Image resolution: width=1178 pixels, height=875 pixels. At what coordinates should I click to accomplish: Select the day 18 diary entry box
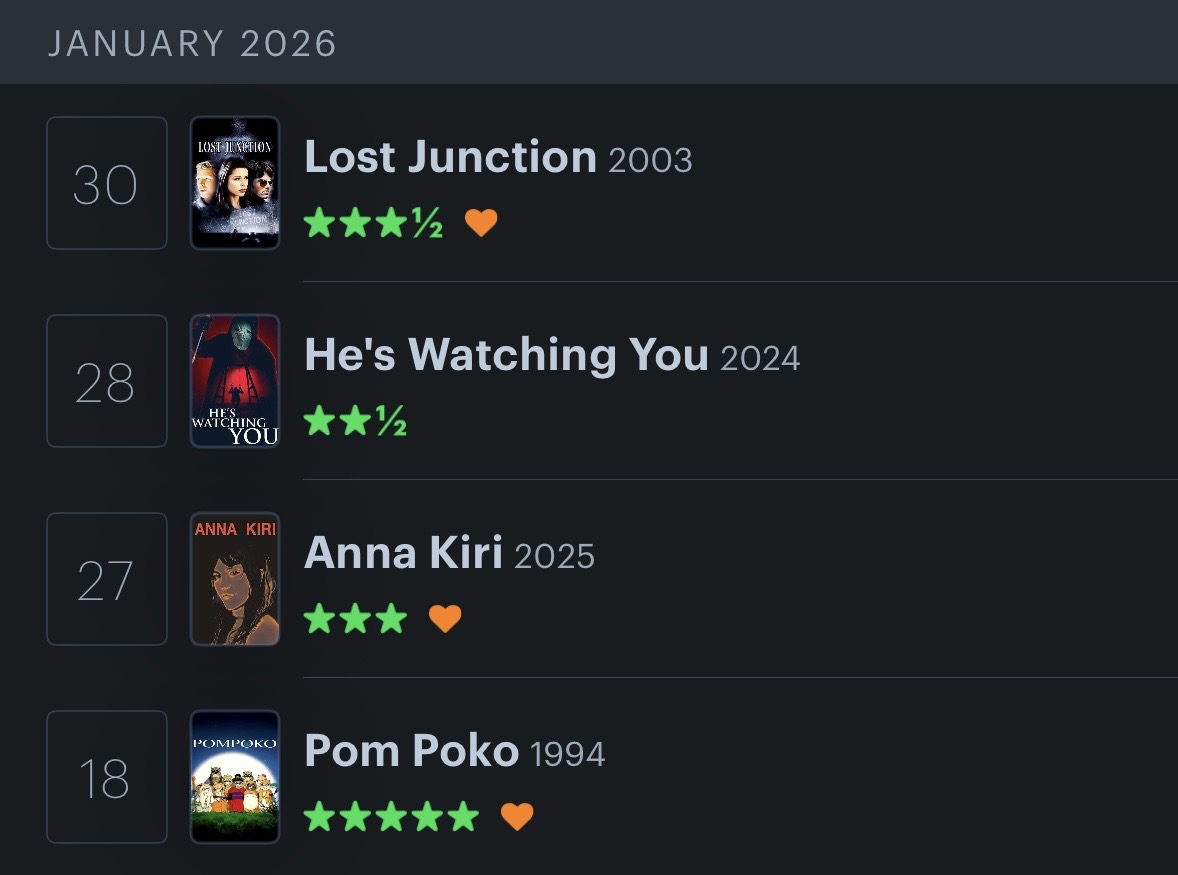click(106, 777)
